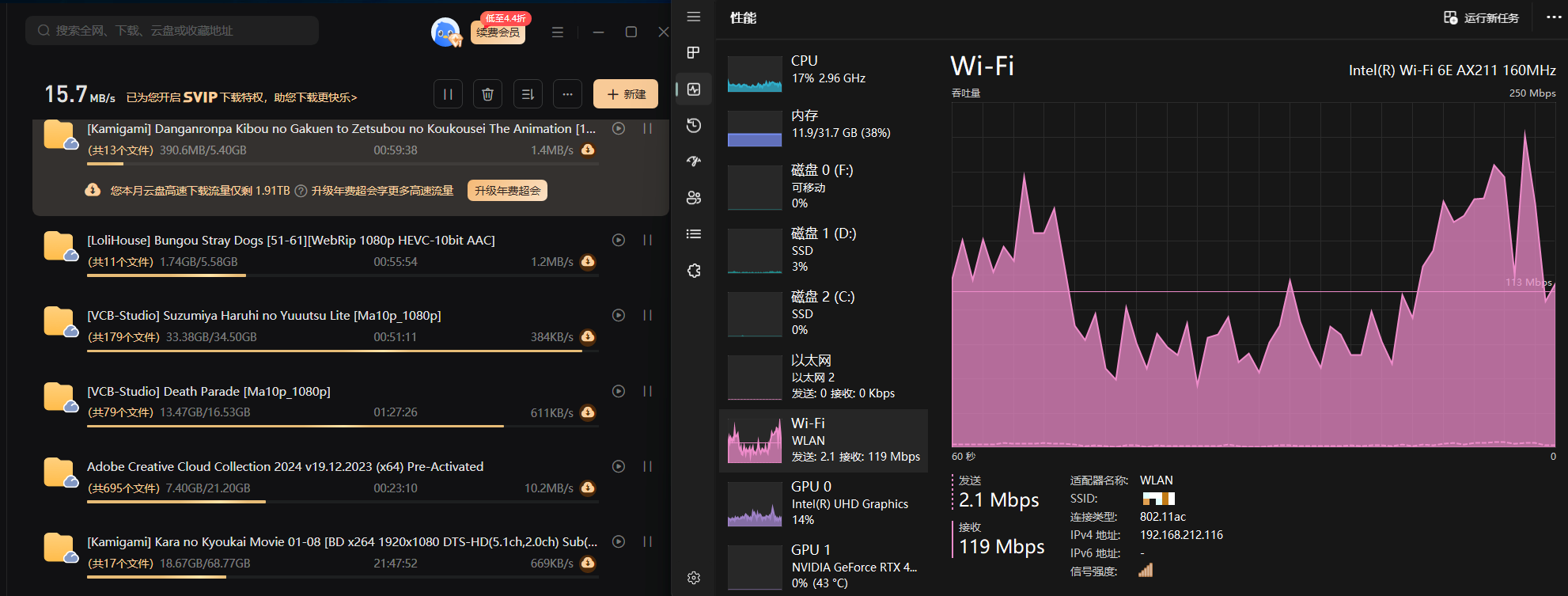This screenshot has width=1568, height=596.
Task: Click the 续费会员 renew membership button
Action: (x=498, y=32)
